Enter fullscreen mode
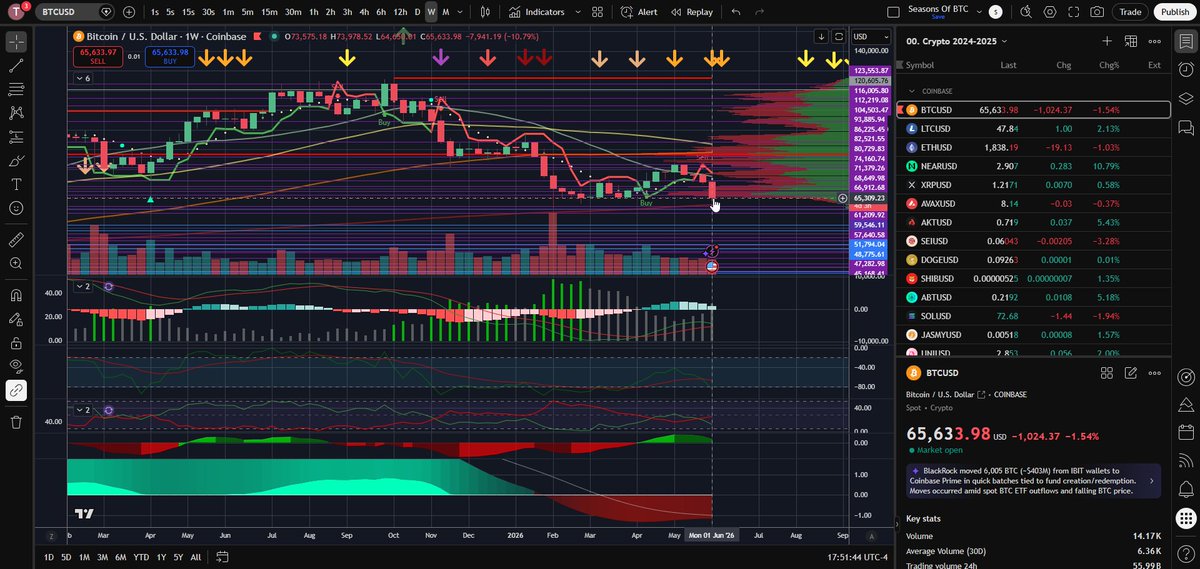 point(1074,12)
